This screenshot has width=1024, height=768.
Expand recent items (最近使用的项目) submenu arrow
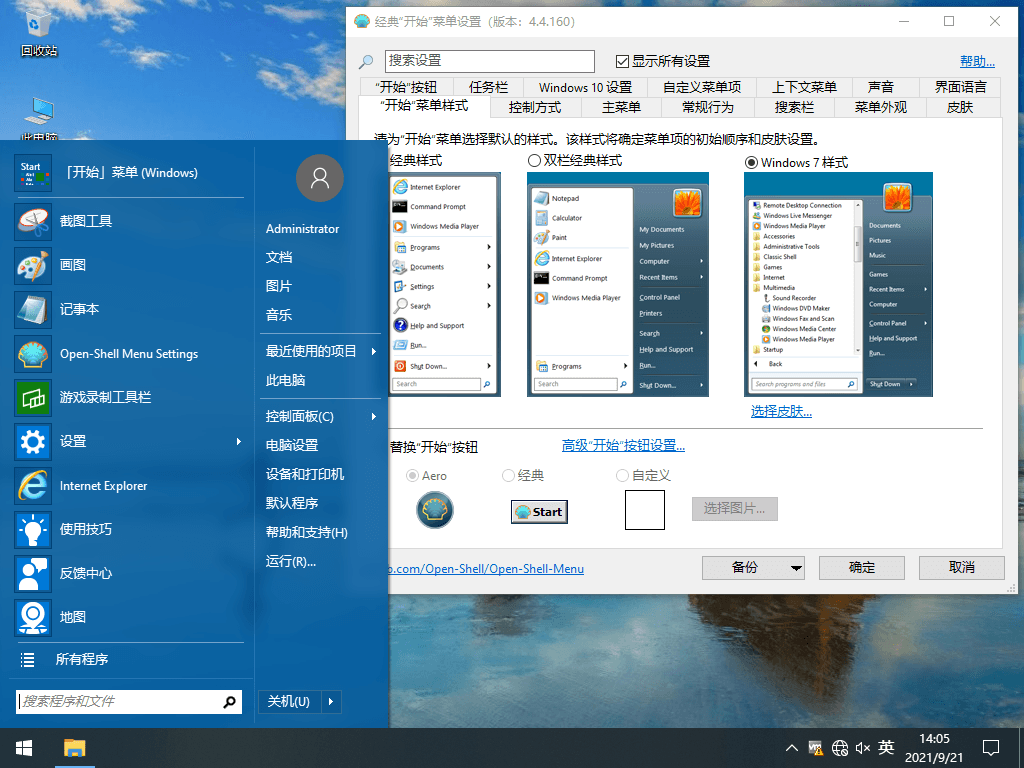(374, 352)
